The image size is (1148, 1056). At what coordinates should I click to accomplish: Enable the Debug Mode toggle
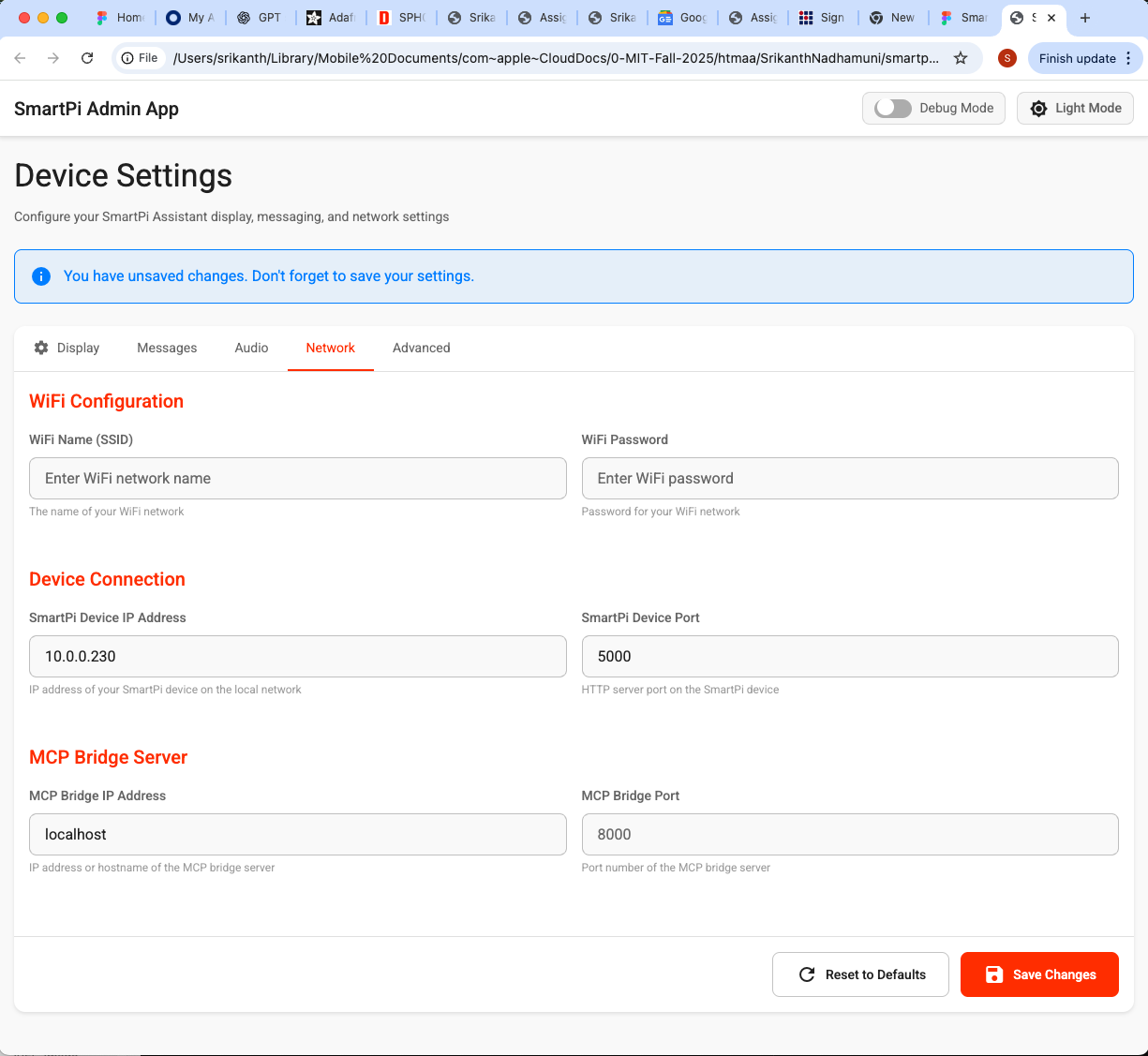pyautogui.click(x=892, y=108)
